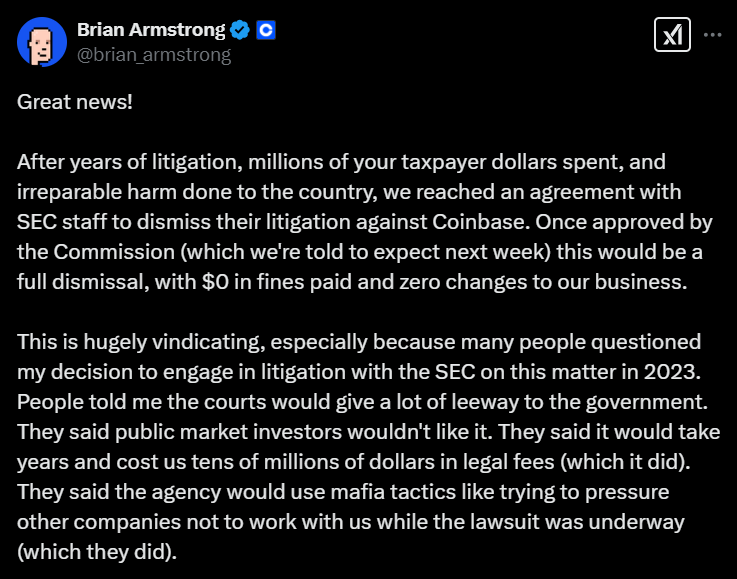Viewport: 737px width, 579px height.
Task: Open the @brian_armstrong handle link
Action: pos(154,55)
